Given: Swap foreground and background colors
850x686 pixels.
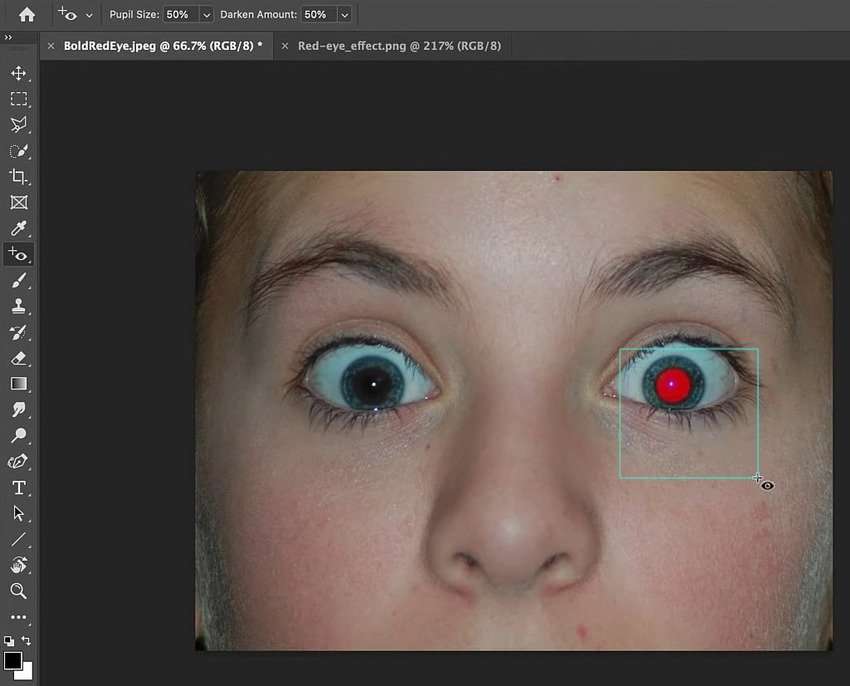Looking at the screenshot, I should pos(26,640).
